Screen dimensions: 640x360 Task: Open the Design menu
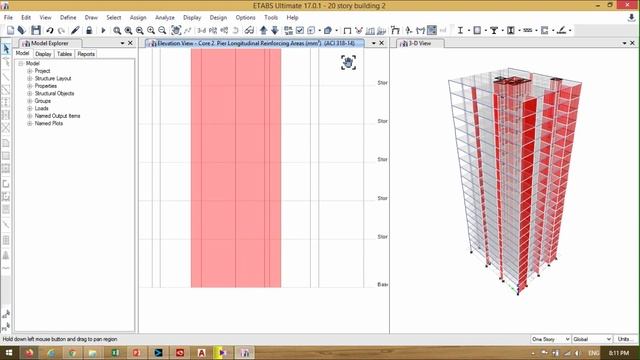click(218, 18)
